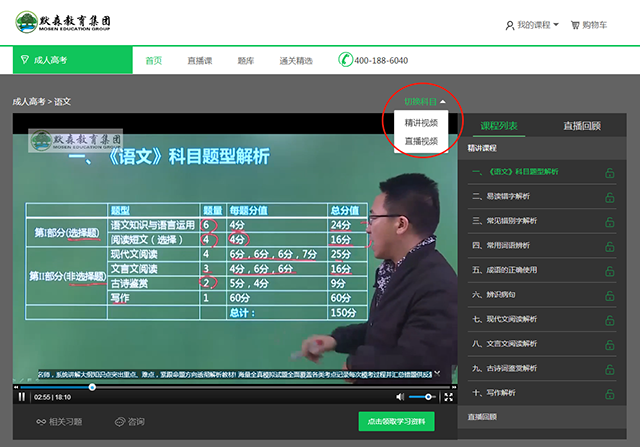Play lesson 五、成语的正确使用

point(542,270)
